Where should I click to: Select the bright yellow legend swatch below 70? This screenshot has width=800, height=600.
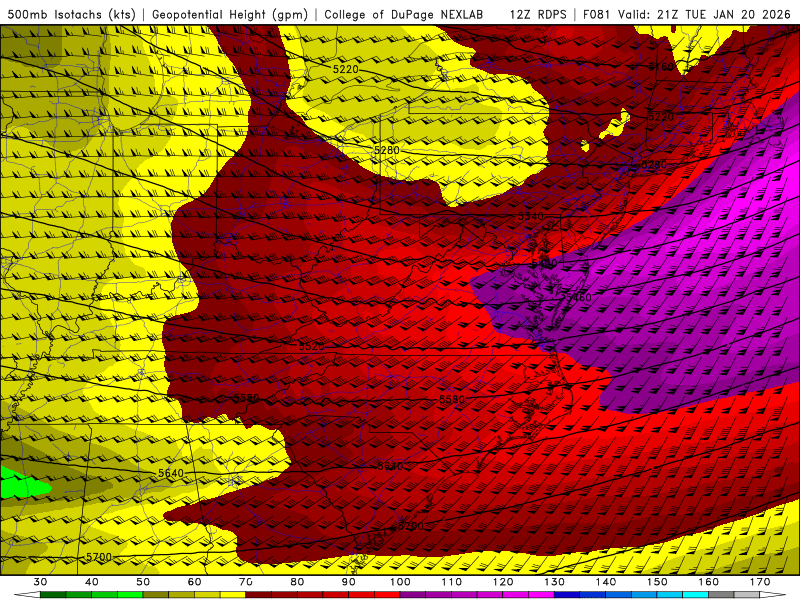(x=233, y=595)
